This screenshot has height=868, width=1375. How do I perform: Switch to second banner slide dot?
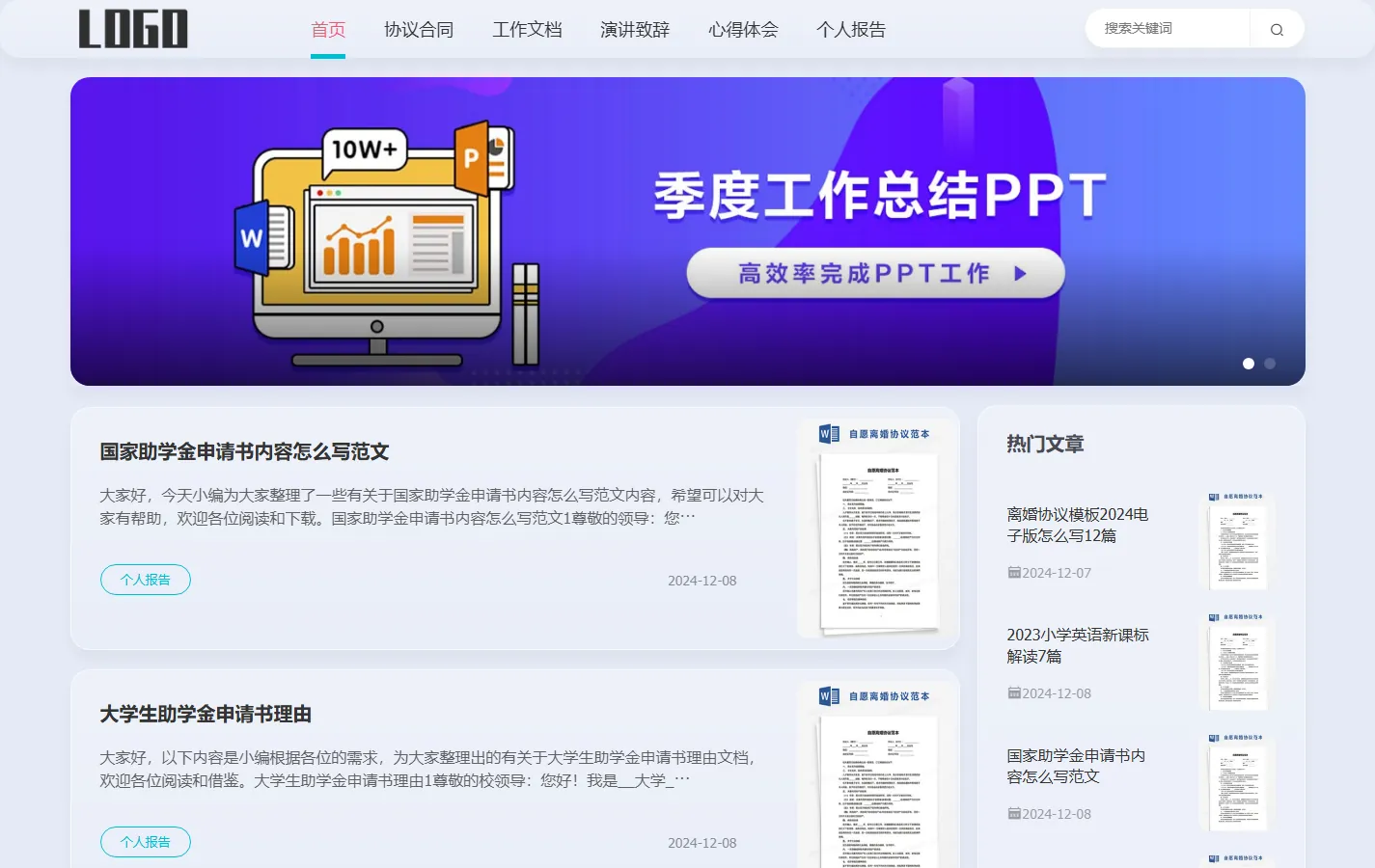[x=1270, y=364]
